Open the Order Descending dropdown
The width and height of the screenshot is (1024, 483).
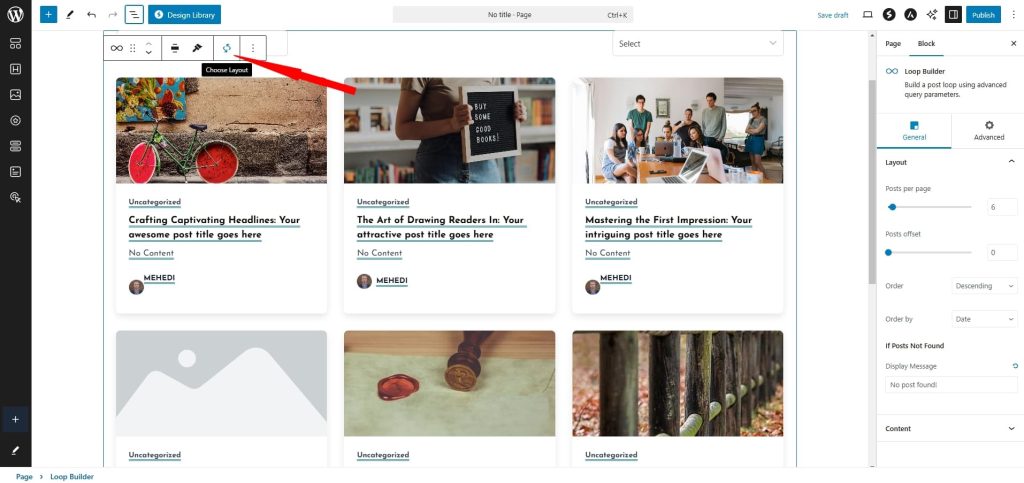tap(984, 286)
